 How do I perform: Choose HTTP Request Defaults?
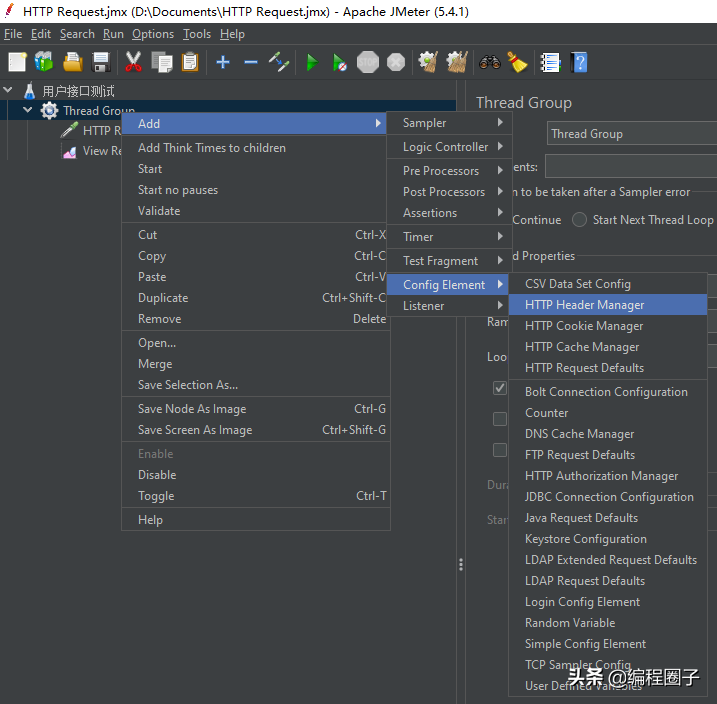(608, 368)
